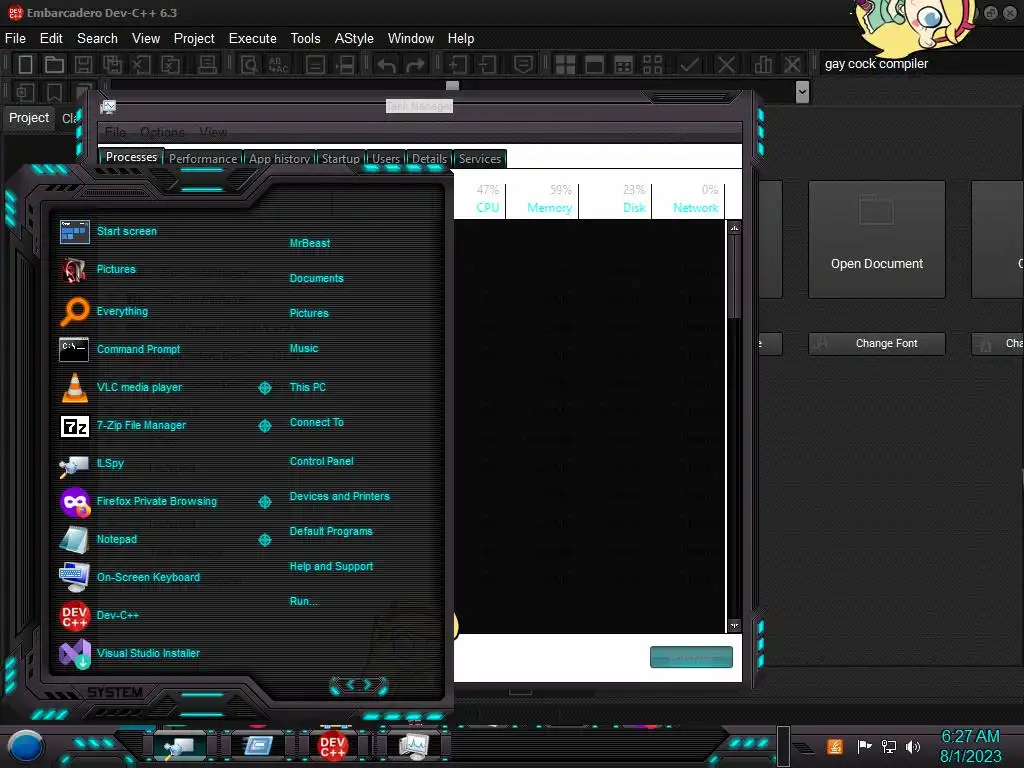Screen dimensions: 1024x768
Task: Click Help and Support in start menu
Action: [x=331, y=566]
